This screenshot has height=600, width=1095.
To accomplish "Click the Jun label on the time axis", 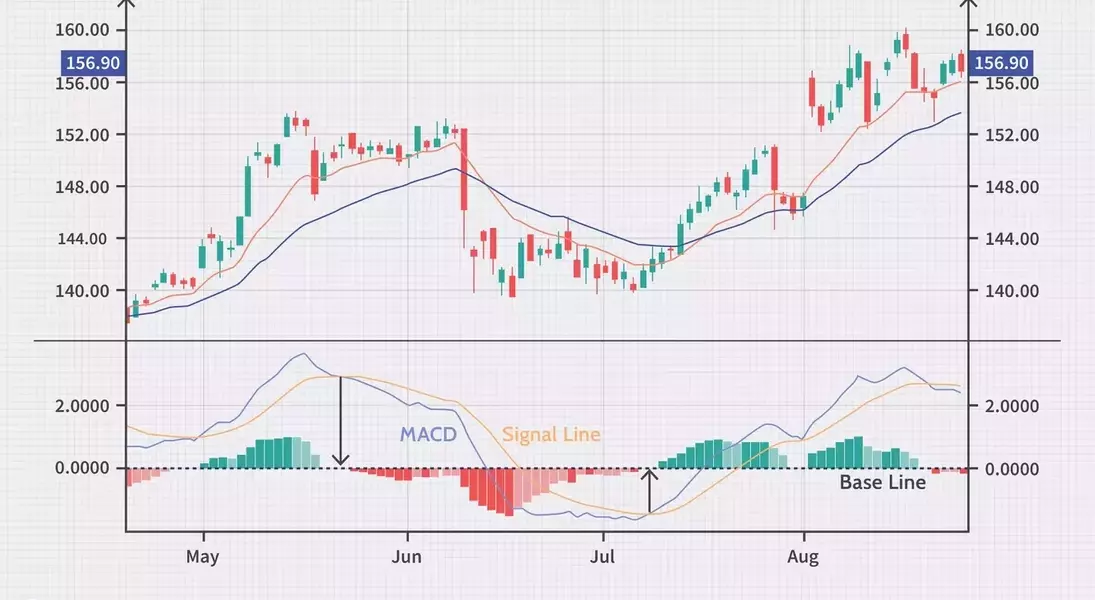I will tap(406, 557).
